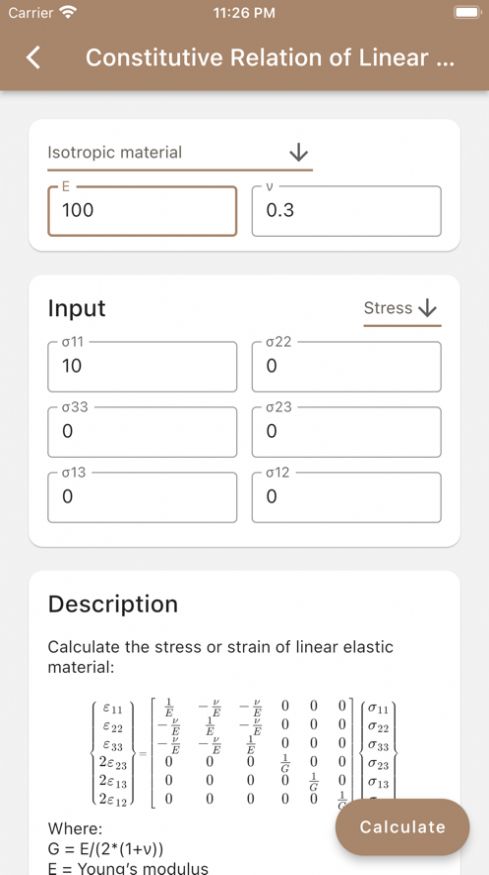Select the ν Poisson ratio field
The image size is (489, 875).
347,211
